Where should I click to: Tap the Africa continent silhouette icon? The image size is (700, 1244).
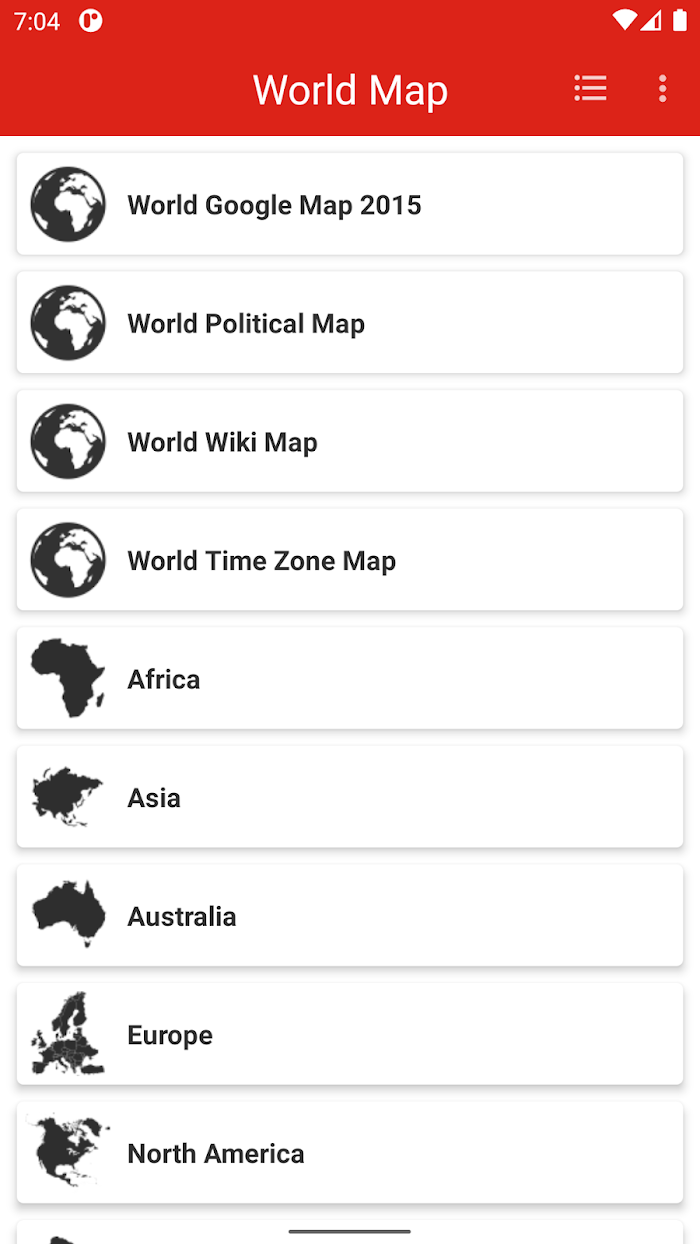point(68,679)
